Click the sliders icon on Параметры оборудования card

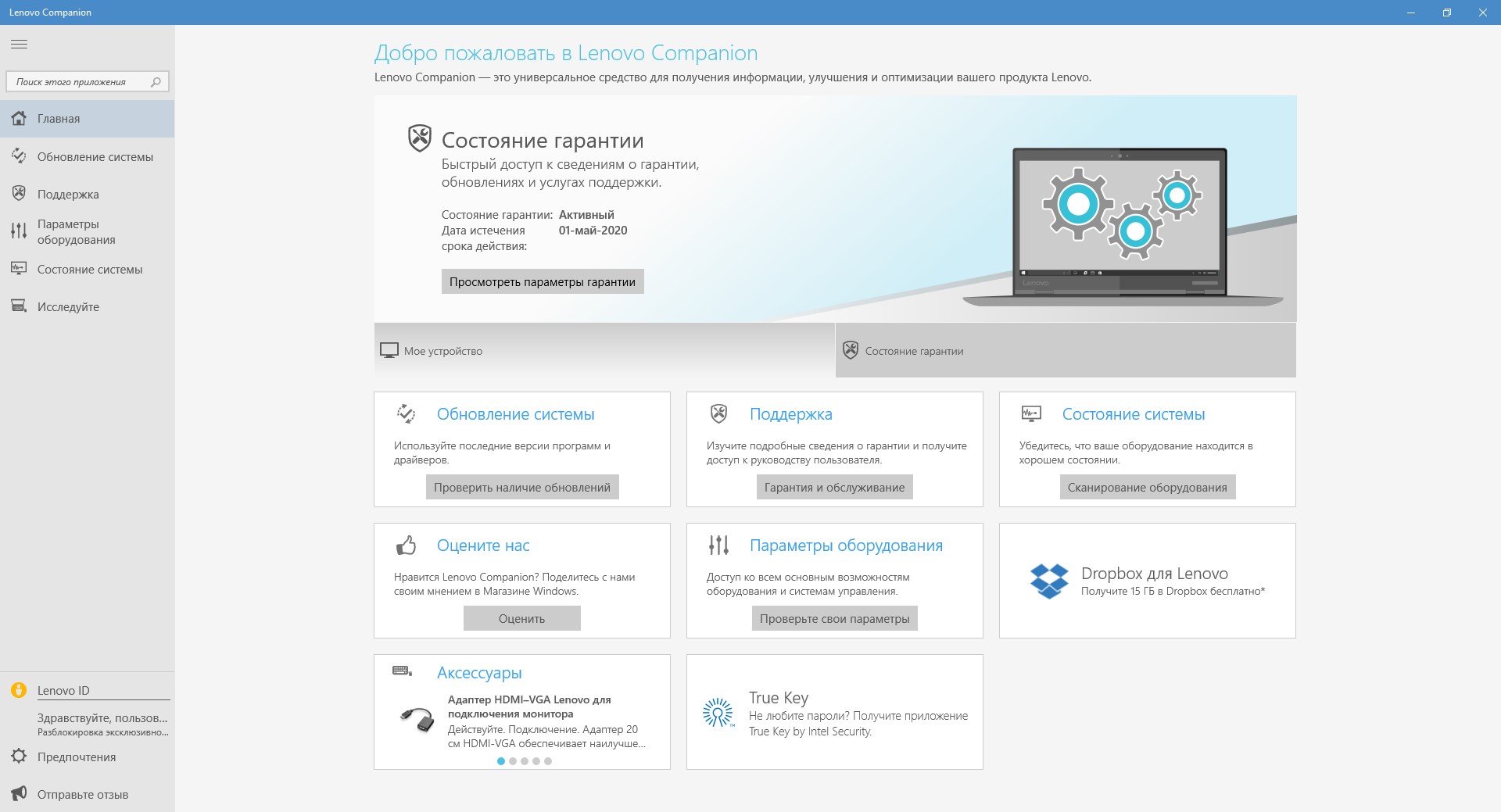718,545
